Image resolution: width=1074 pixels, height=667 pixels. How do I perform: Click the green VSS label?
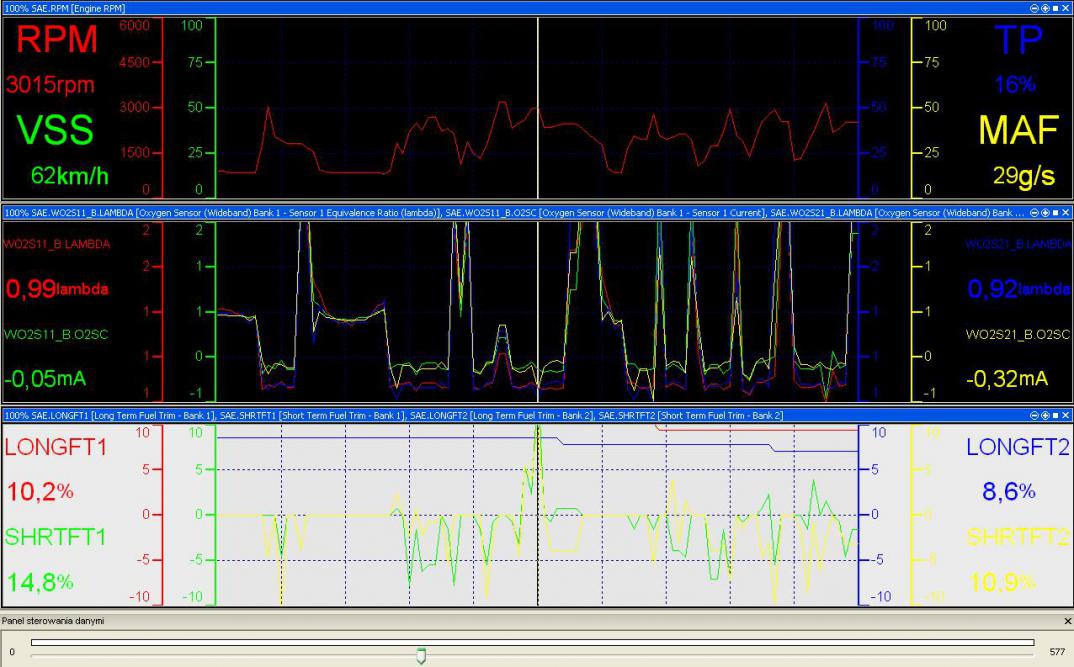click(x=55, y=130)
